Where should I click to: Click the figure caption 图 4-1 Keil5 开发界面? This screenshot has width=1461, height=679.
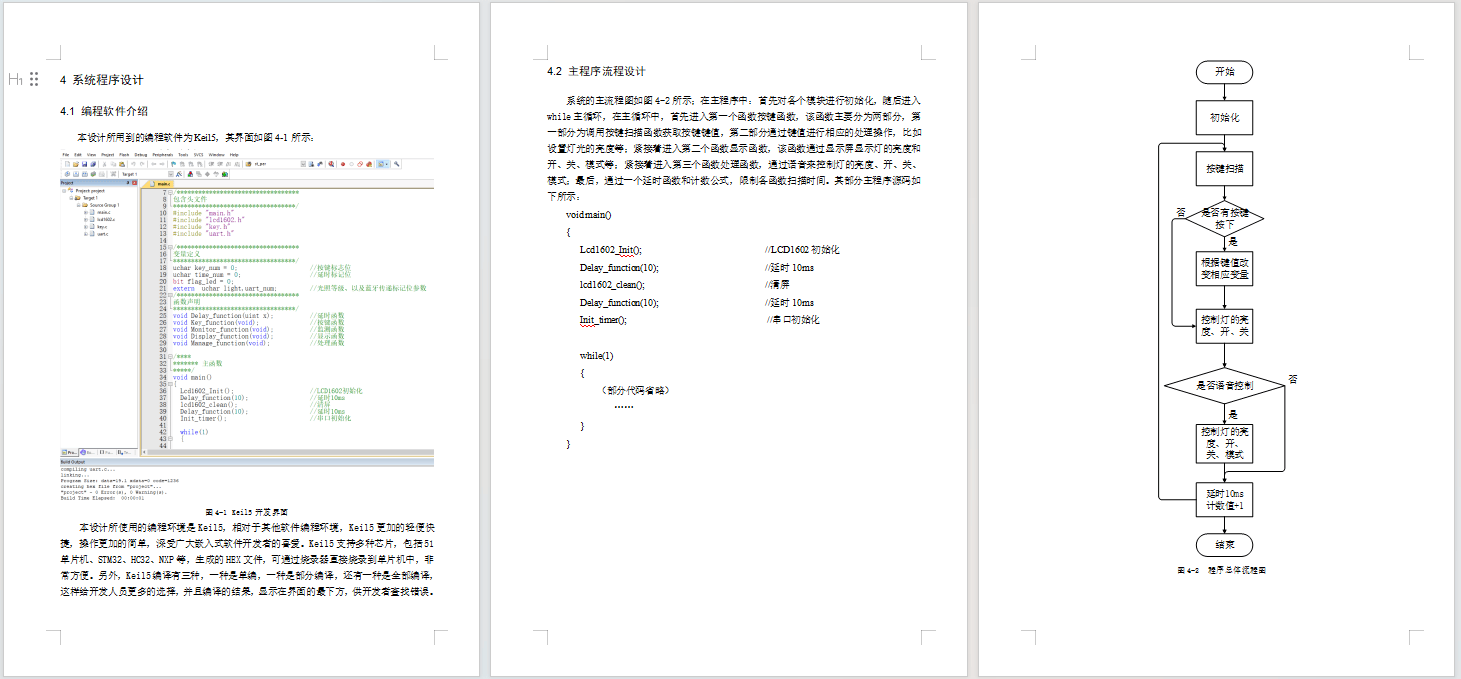click(246, 510)
